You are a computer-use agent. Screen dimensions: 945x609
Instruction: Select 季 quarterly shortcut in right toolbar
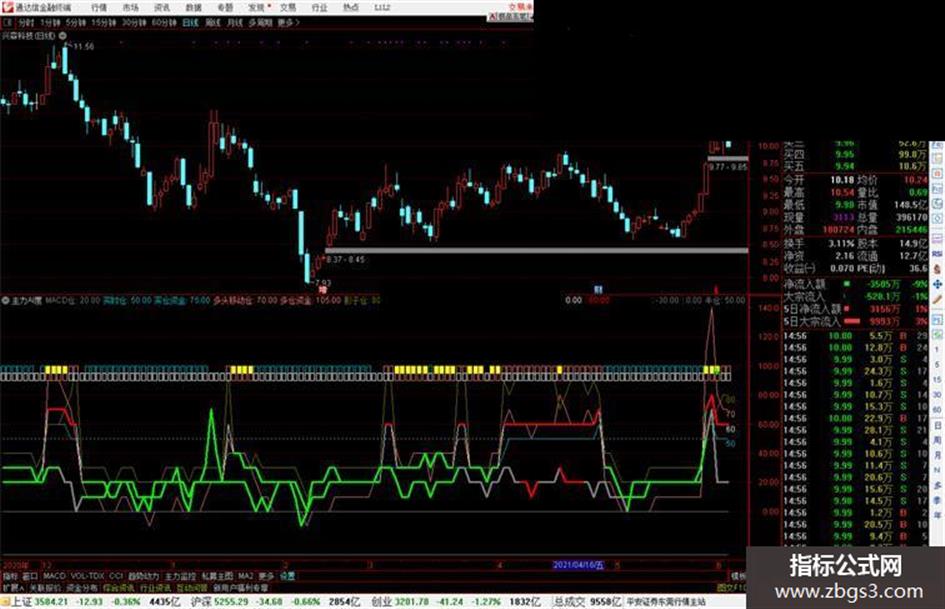coord(937,500)
